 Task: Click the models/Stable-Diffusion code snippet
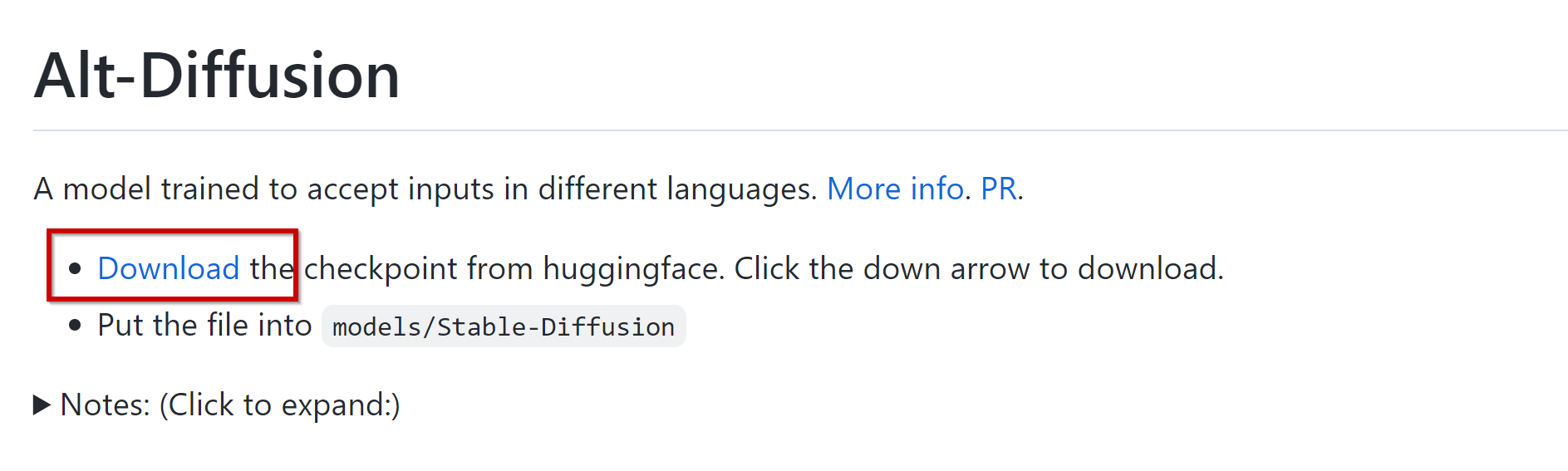pos(504,326)
